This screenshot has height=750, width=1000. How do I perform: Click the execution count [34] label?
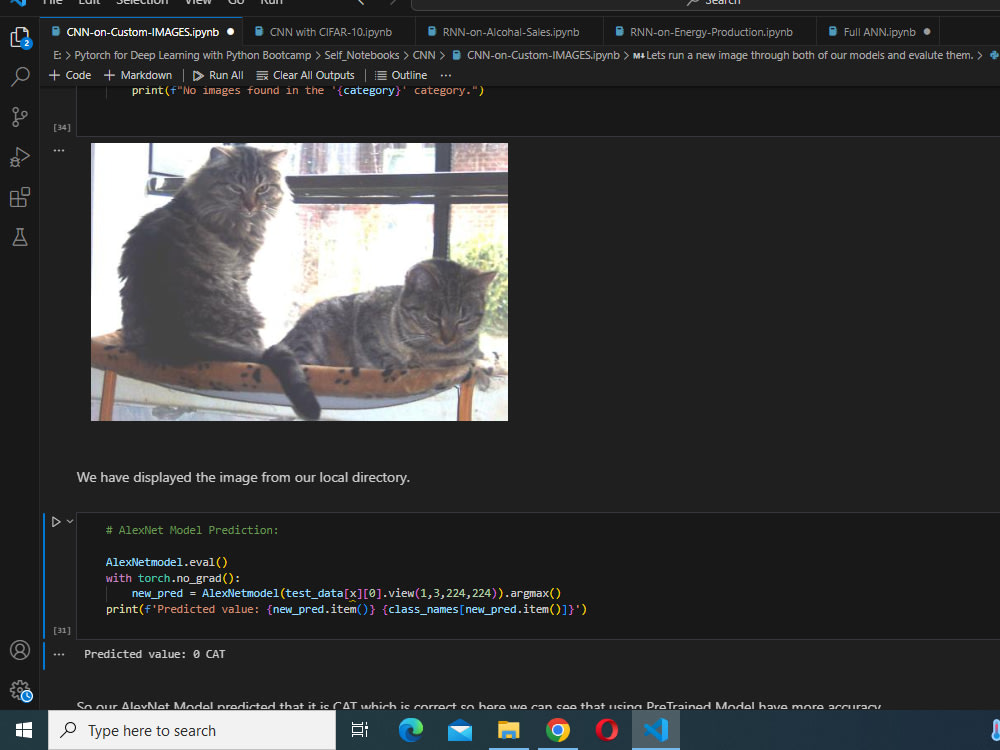62,127
